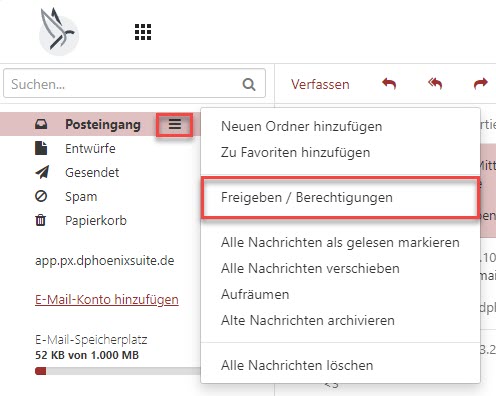
Task: Click the Forward arrow icon
Action: [x=481, y=83]
